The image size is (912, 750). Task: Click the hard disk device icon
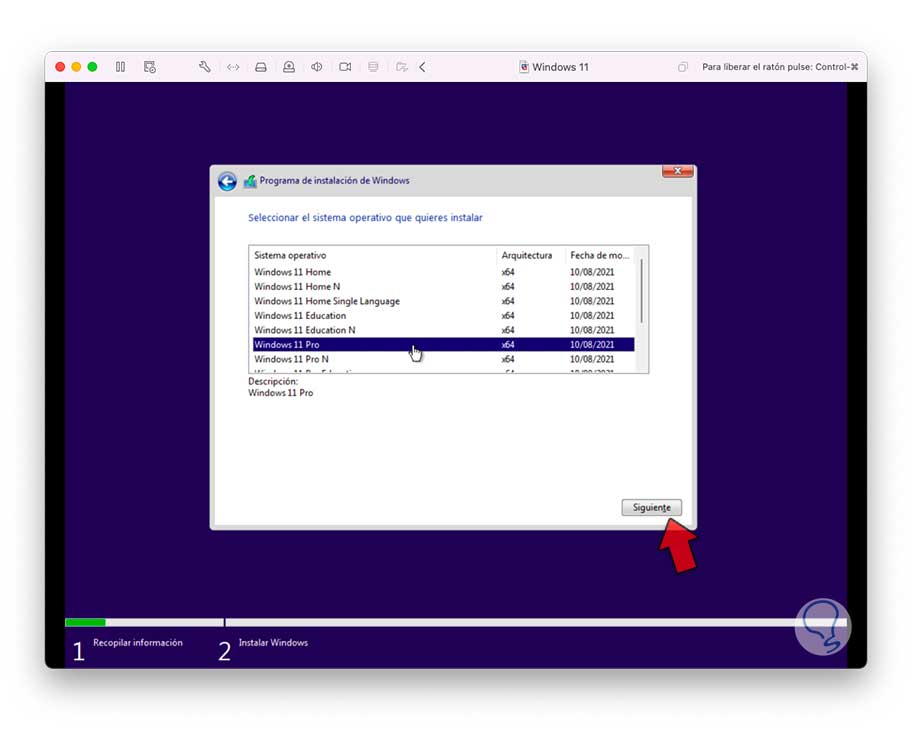click(261, 67)
